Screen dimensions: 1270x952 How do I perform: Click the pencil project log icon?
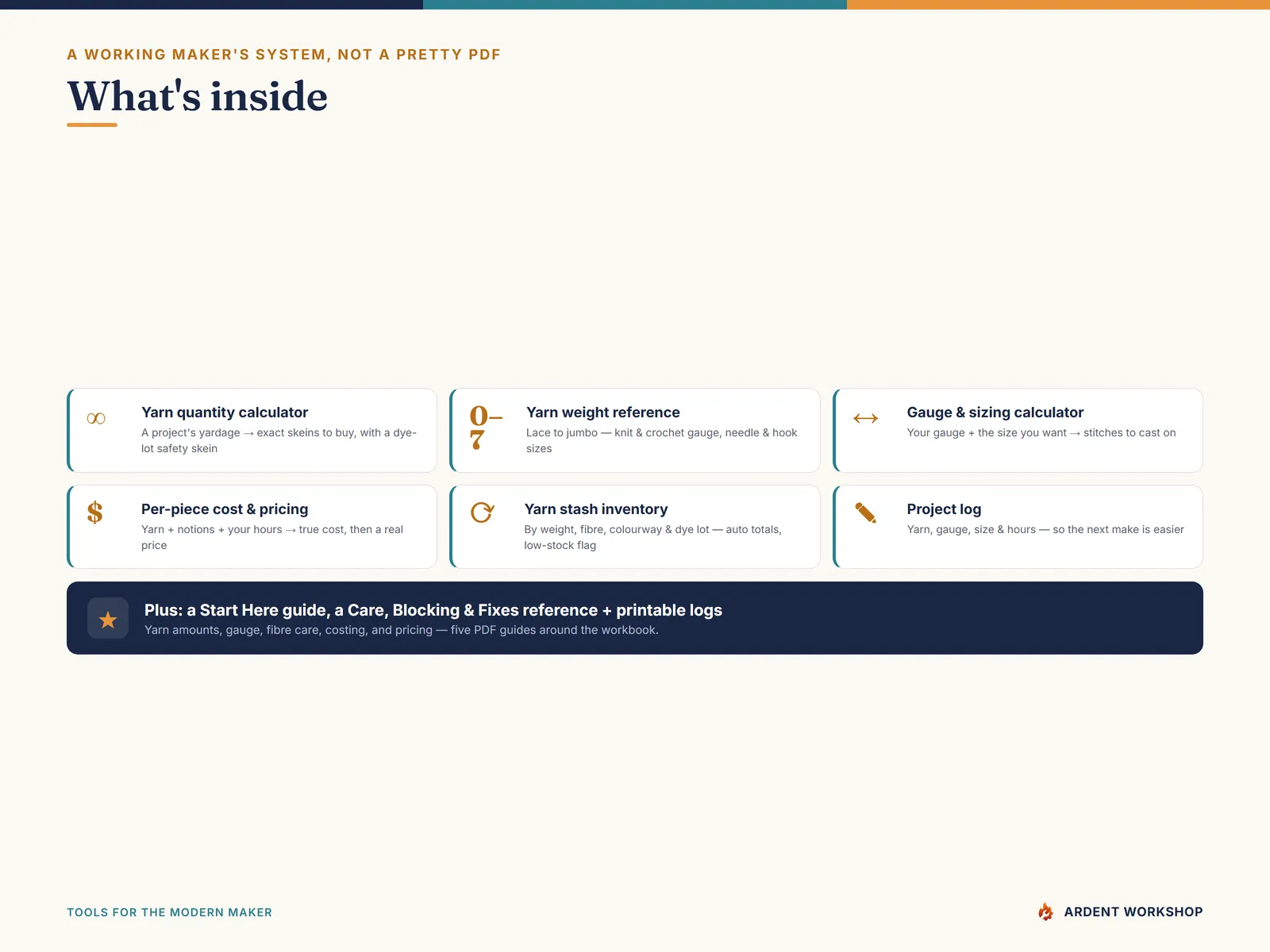point(866,513)
